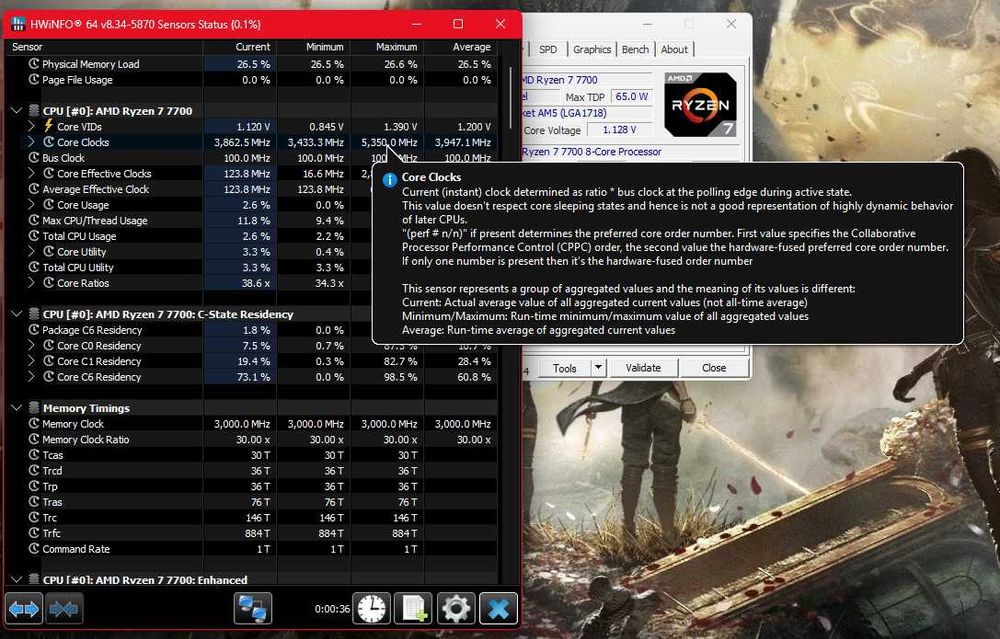Expand the Core Usage row
Screen dimensions: 1000x639
click(31, 205)
